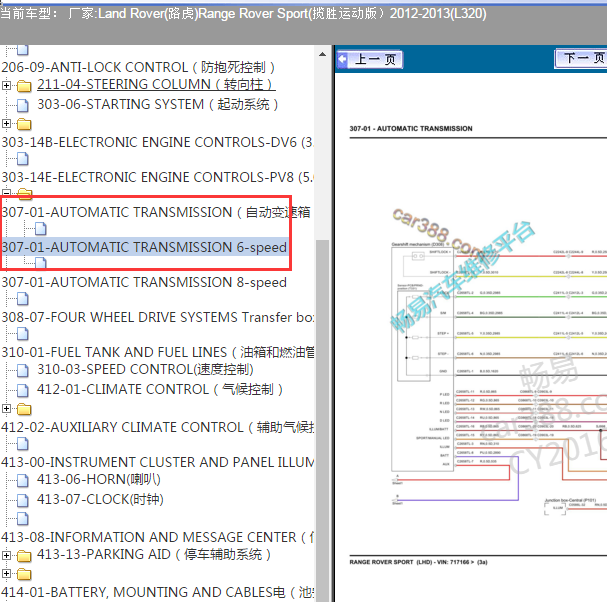The width and height of the screenshot is (607, 602).
Task: Click page icon beside 413-07-CLOCK
Action: (x=23, y=500)
